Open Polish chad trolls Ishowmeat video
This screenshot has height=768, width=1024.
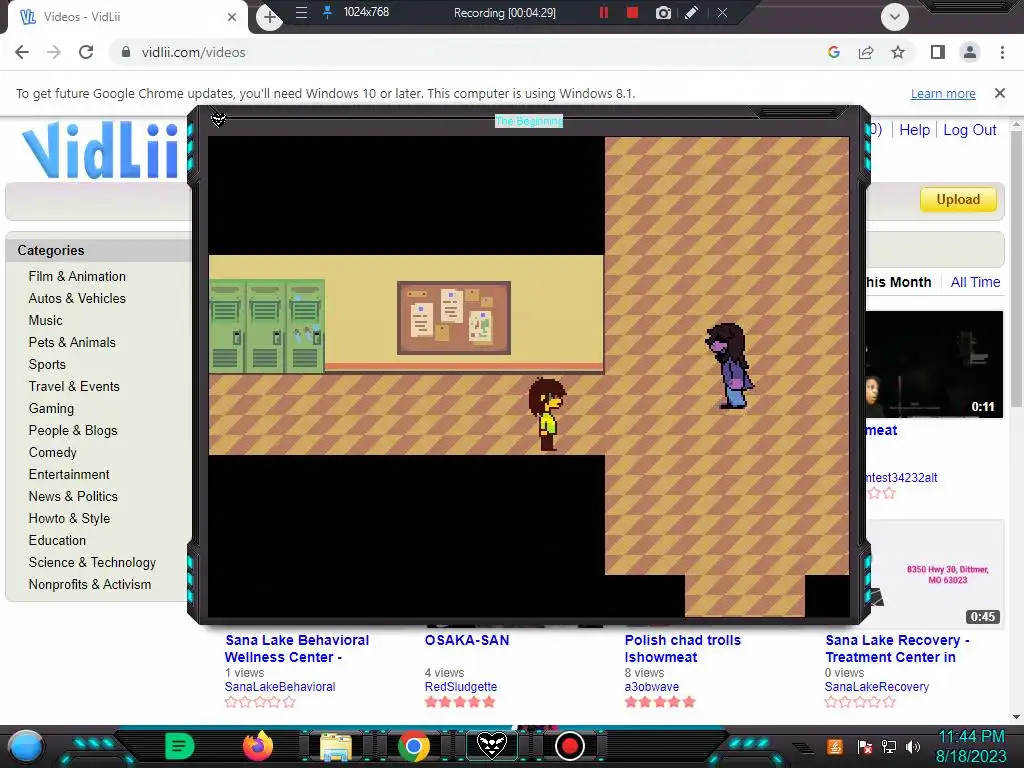[682, 648]
